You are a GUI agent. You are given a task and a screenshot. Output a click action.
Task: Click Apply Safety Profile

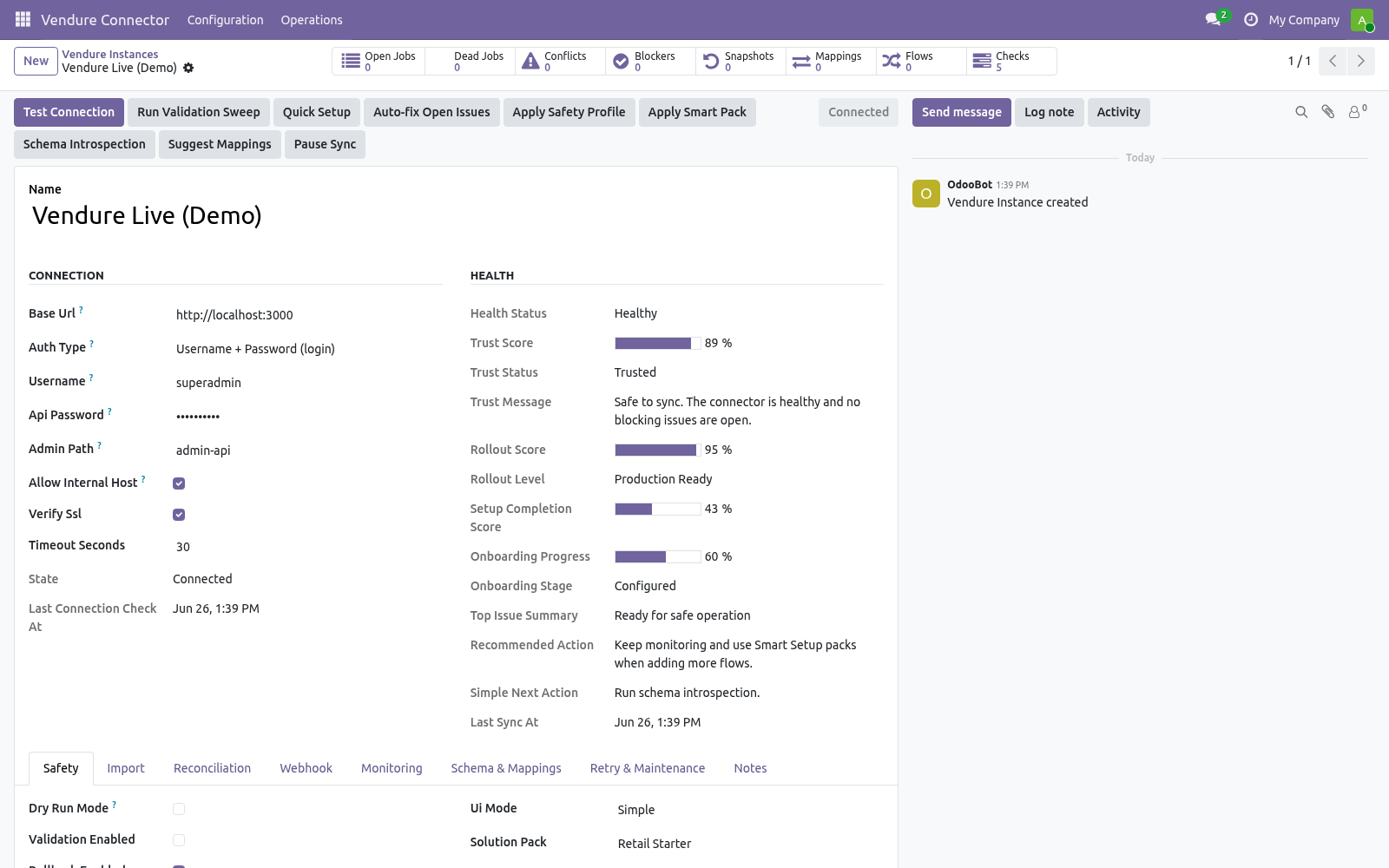(x=569, y=112)
